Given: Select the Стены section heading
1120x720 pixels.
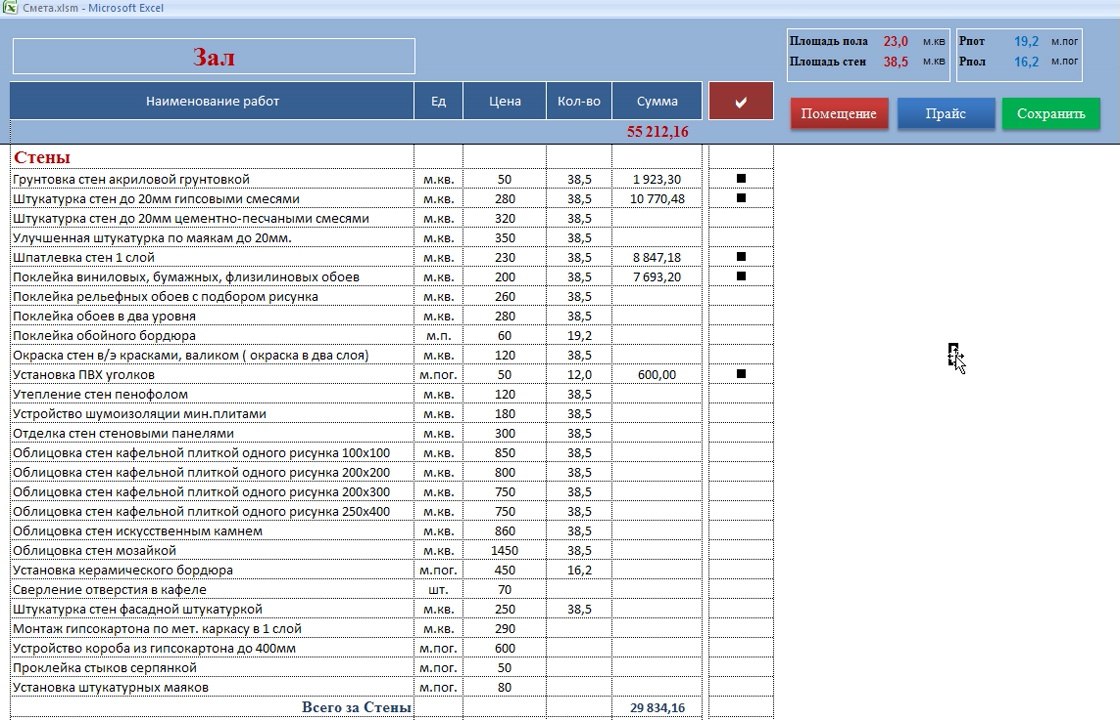Looking at the screenshot, I should coord(42,157).
